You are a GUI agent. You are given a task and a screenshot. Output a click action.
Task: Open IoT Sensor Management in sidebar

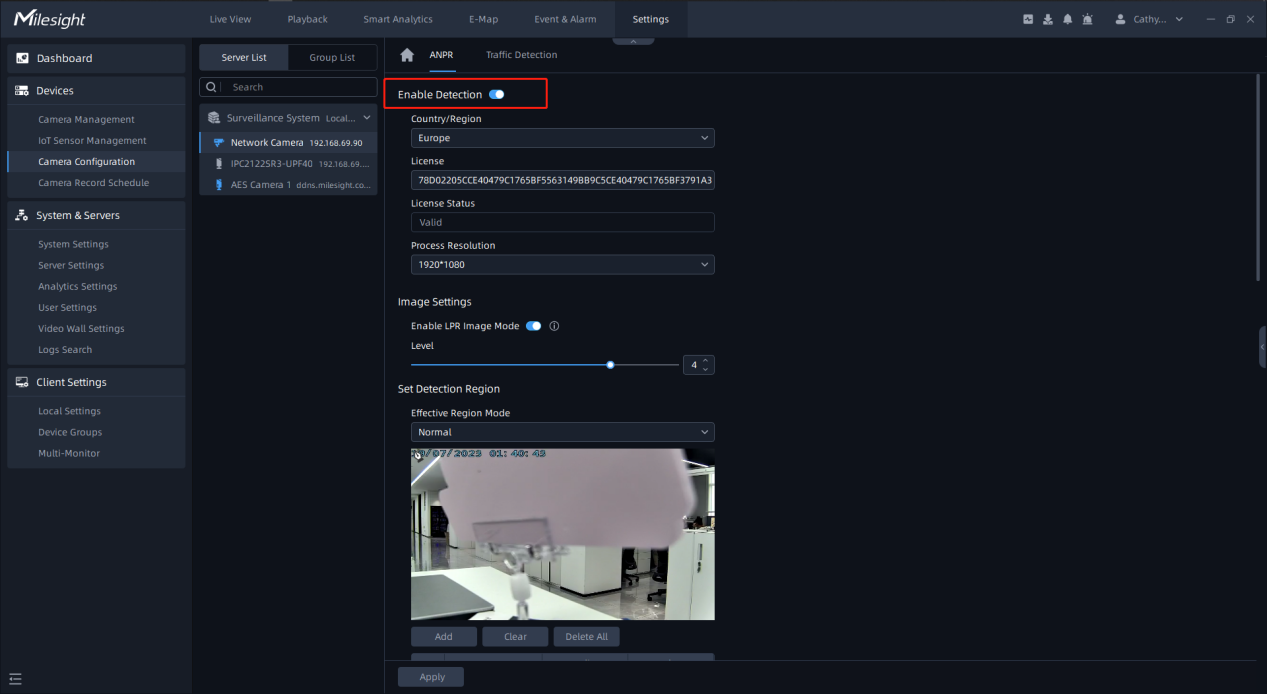[92, 141]
